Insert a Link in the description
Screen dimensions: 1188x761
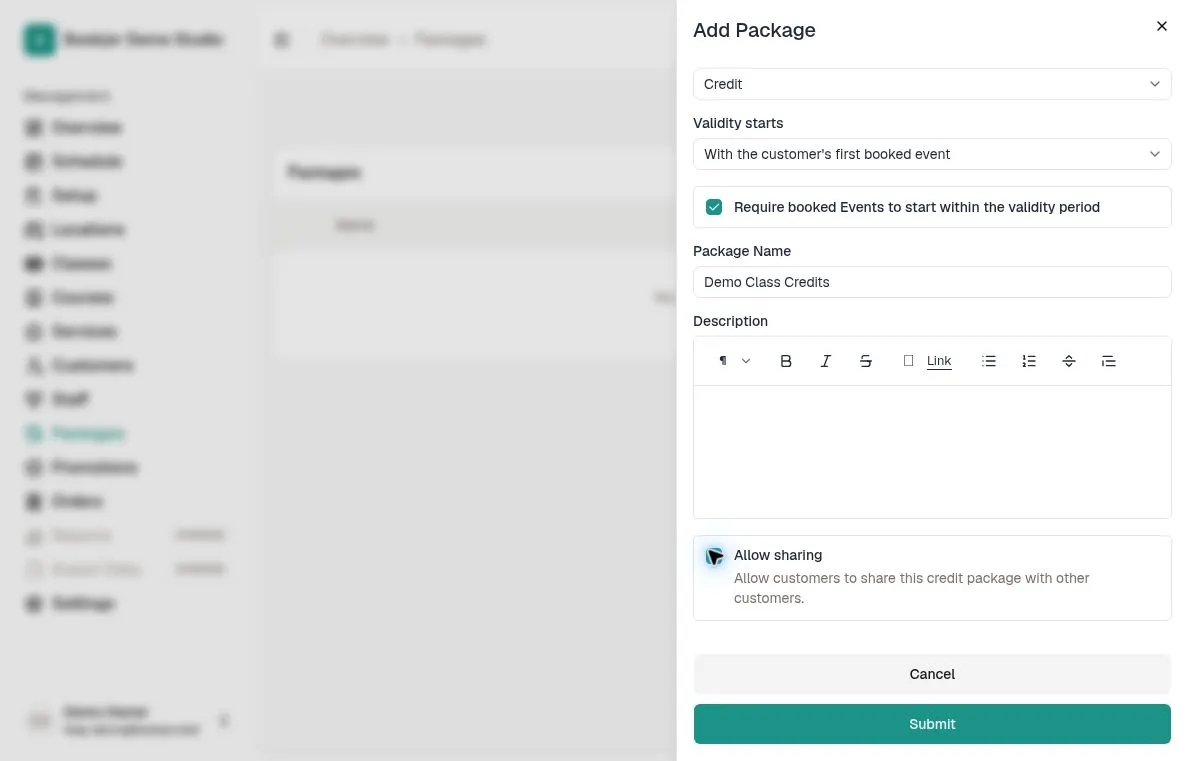[x=939, y=361]
